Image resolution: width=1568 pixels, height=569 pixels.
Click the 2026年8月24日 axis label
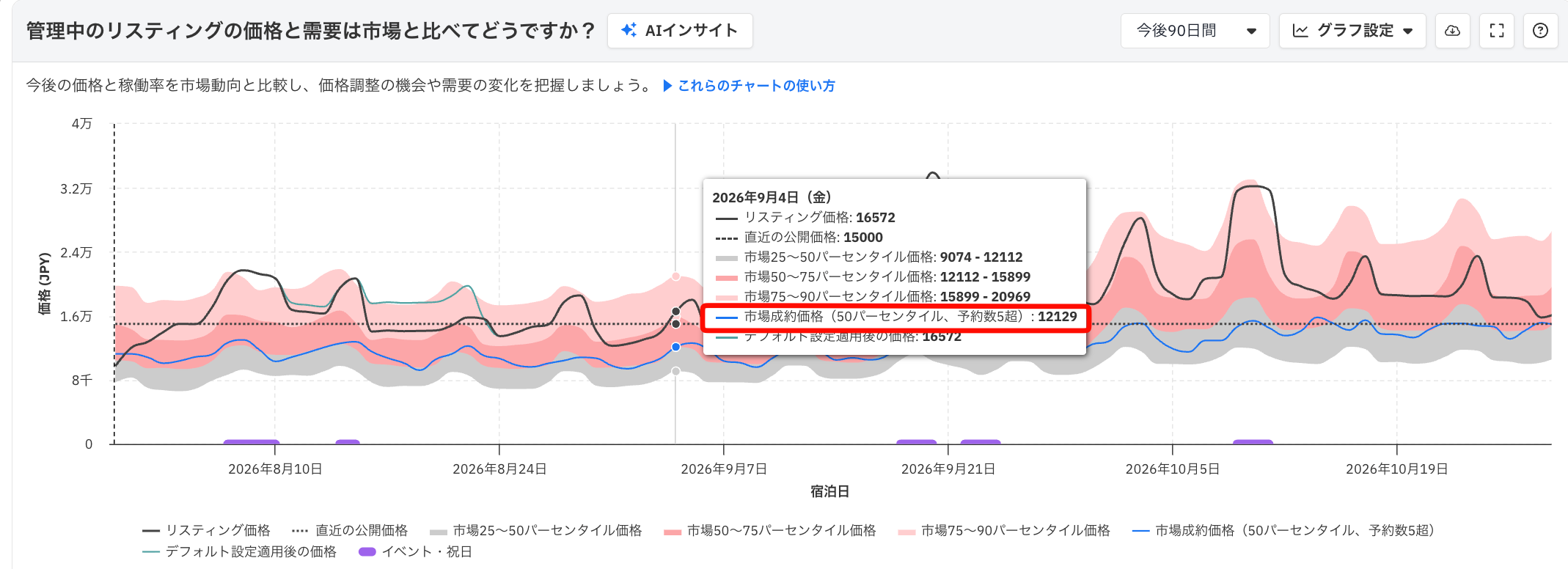(x=499, y=469)
